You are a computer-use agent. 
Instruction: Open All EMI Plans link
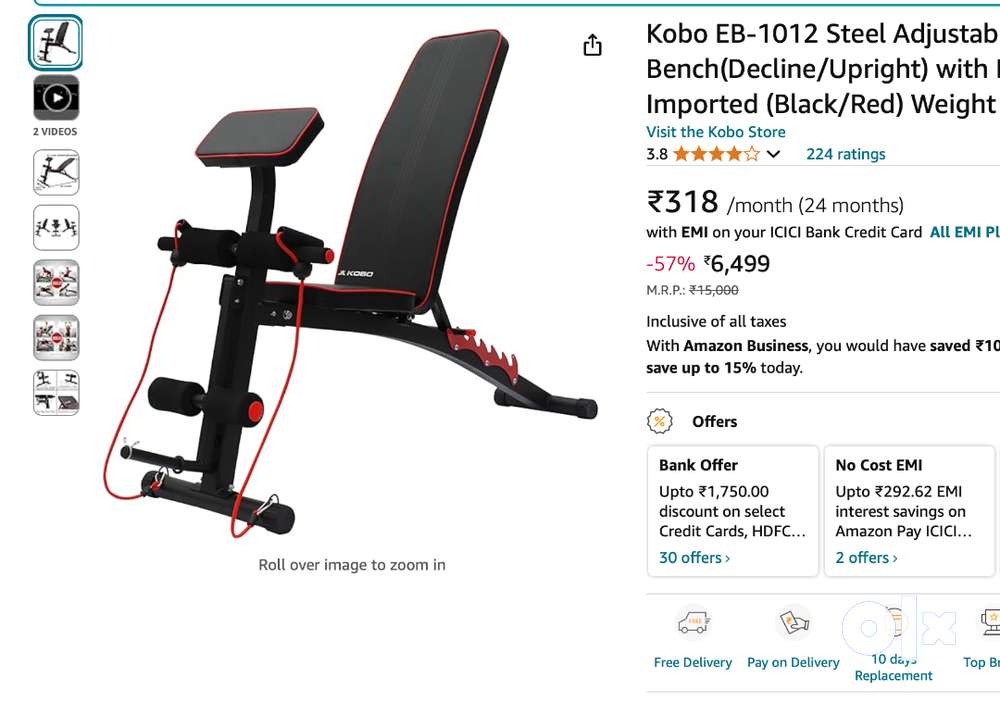pyautogui.click(x=964, y=232)
